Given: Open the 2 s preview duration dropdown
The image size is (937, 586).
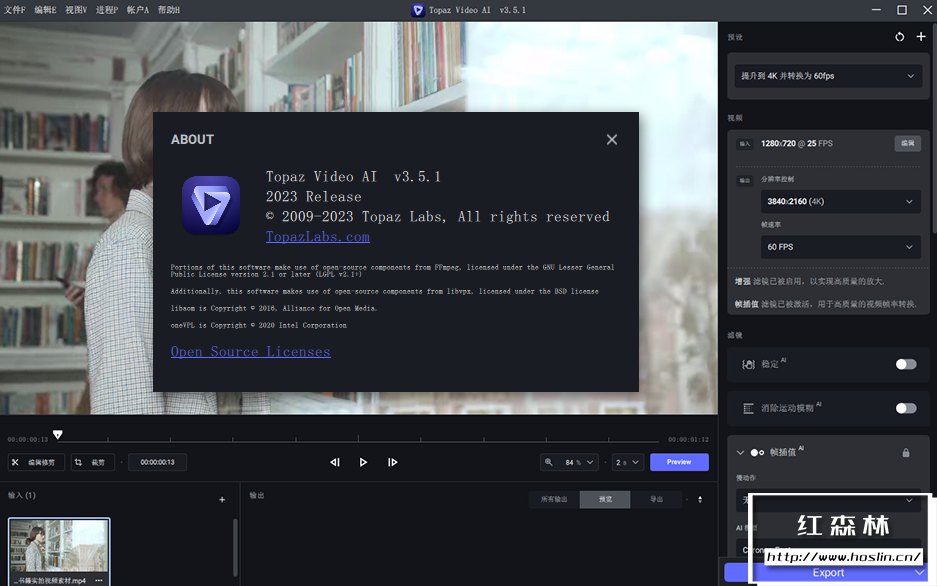Looking at the screenshot, I should coord(627,462).
